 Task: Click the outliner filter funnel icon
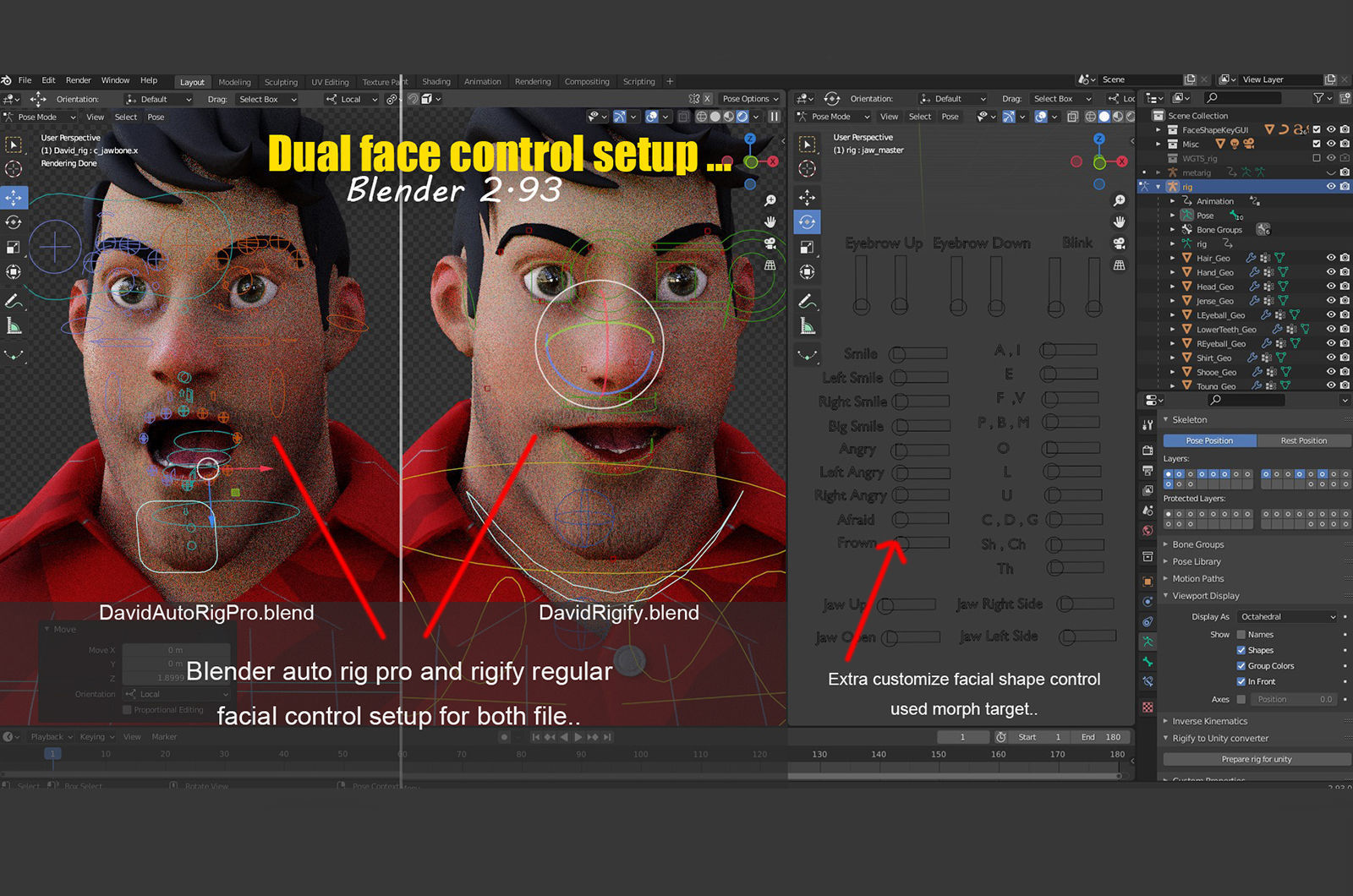point(1318,98)
